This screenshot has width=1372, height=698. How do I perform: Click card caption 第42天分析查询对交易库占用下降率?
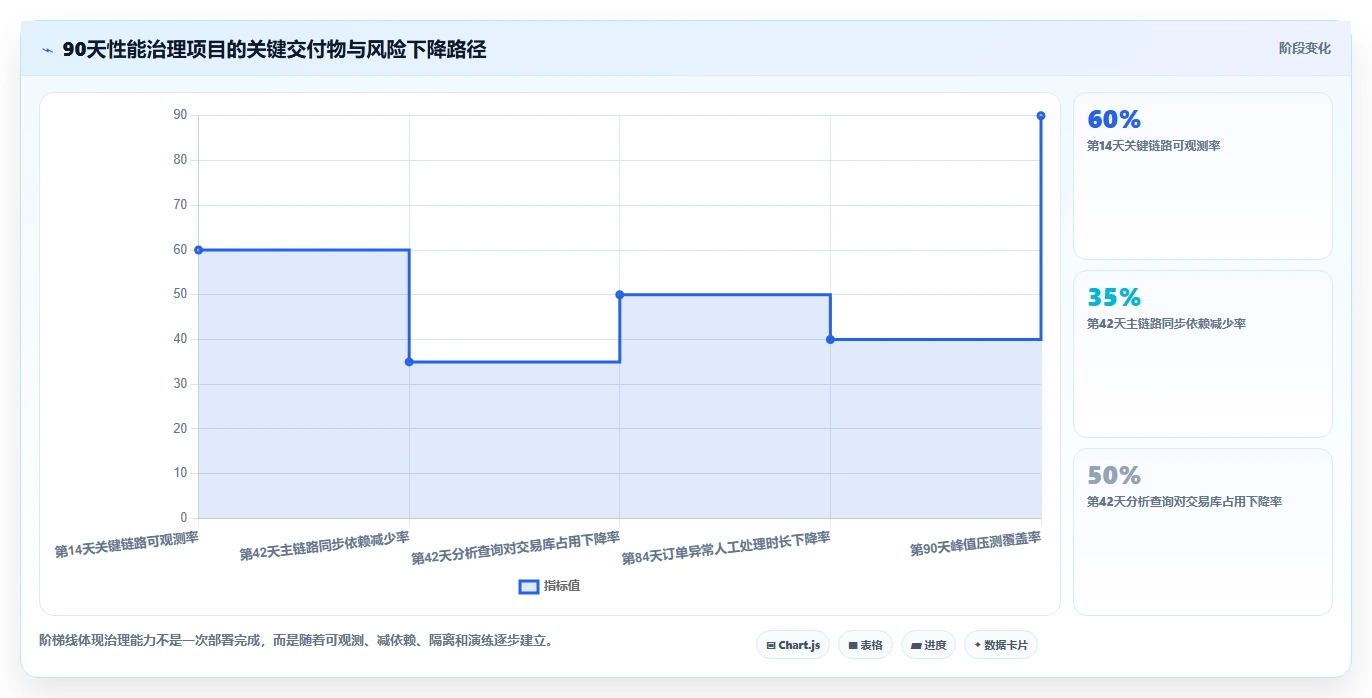coord(1184,502)
